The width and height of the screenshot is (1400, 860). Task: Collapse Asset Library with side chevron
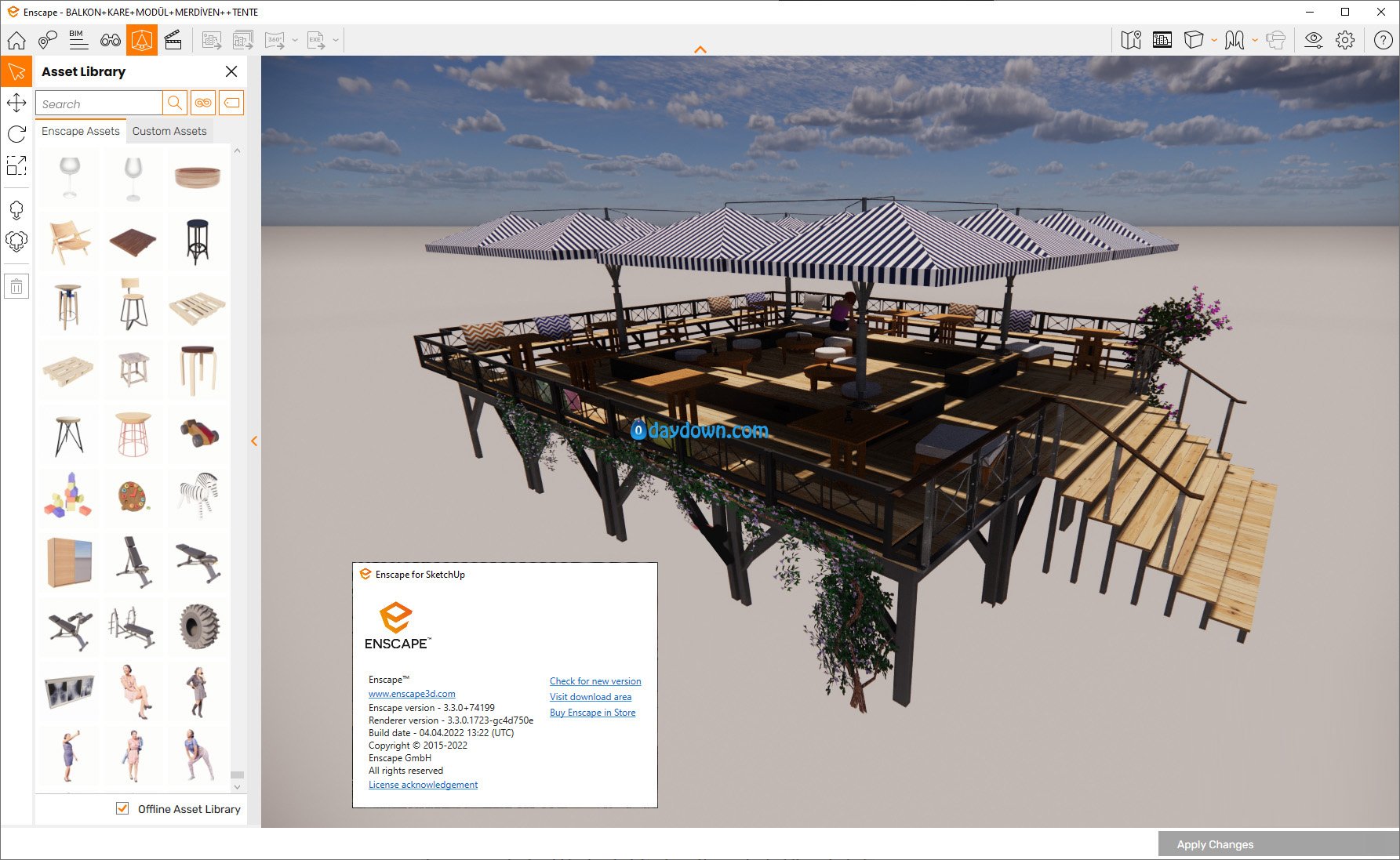click(x=254, y=441)
